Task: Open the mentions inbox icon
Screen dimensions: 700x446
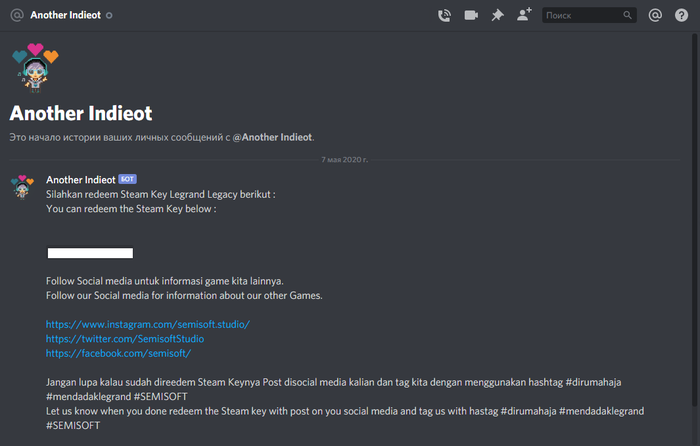Action: [x=655, y=15]
